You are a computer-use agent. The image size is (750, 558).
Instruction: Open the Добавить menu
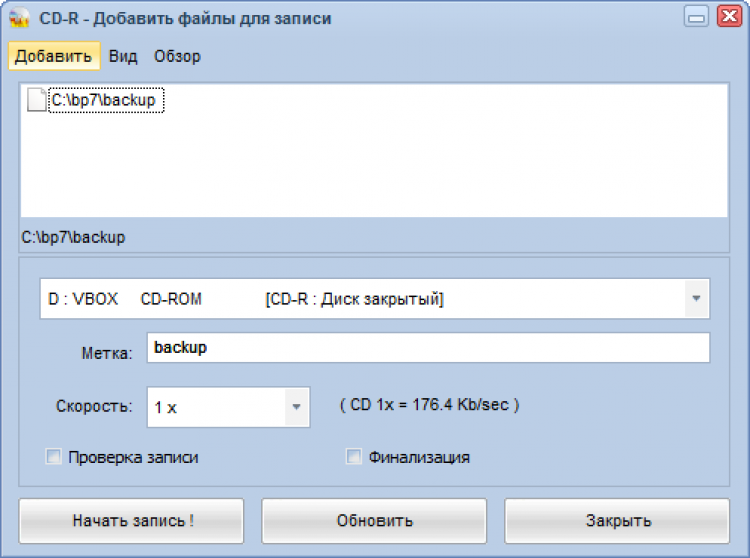[54, 56]
